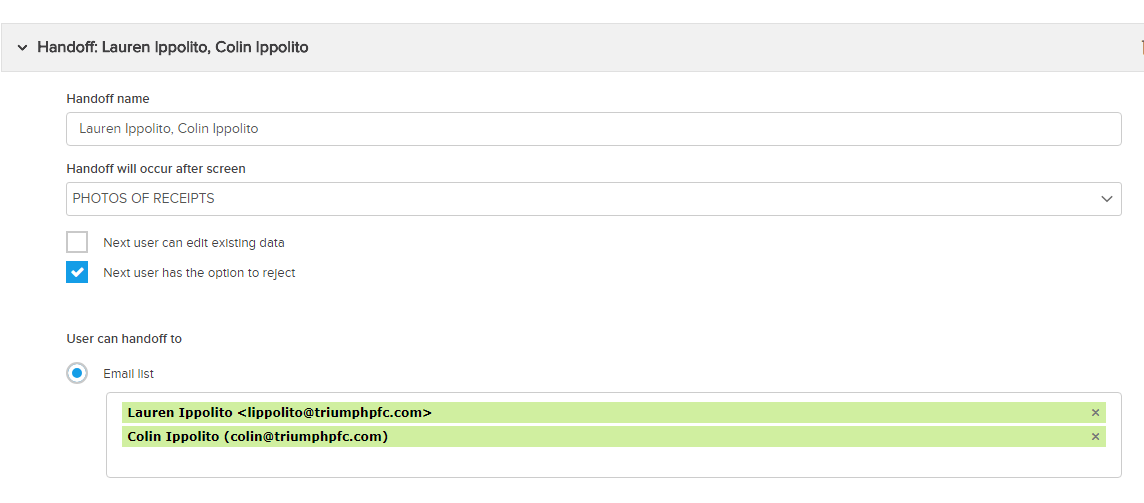Remove Colin Ippolito with the x icon
Screen dimensions: 1144x503
(1095, 437)
